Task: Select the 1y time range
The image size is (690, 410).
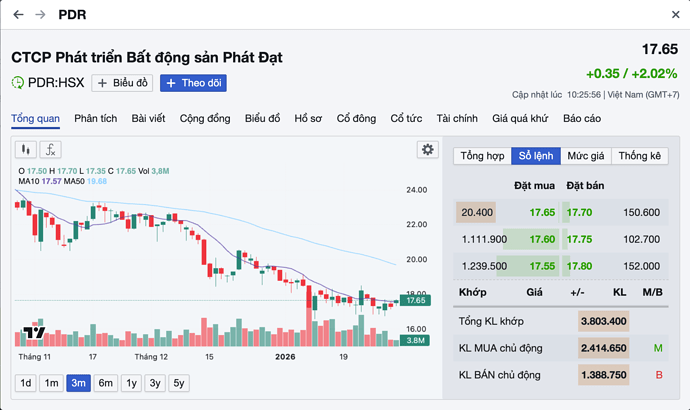Action: tap(130, 383)
